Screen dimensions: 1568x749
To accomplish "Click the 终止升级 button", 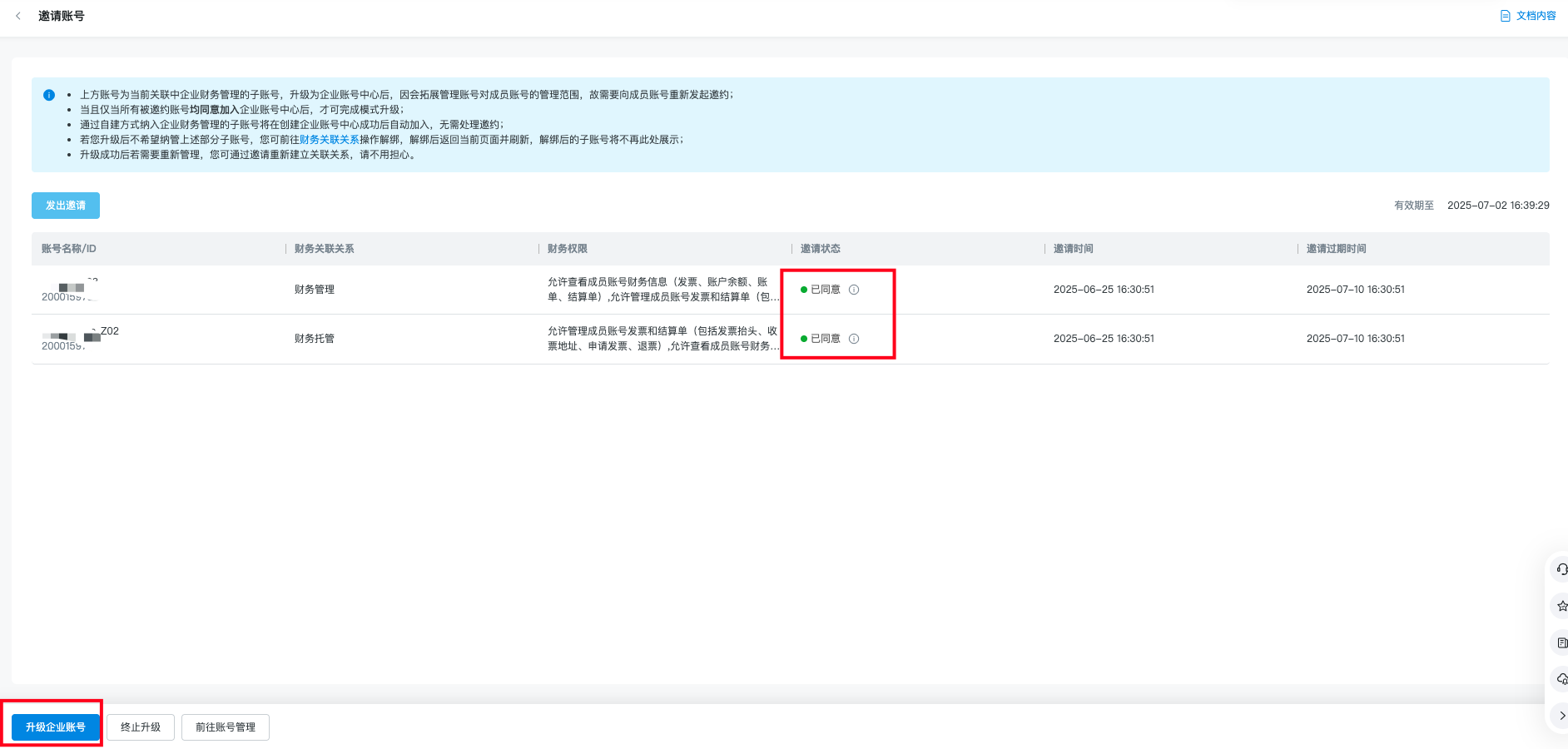I will (141, 727).
